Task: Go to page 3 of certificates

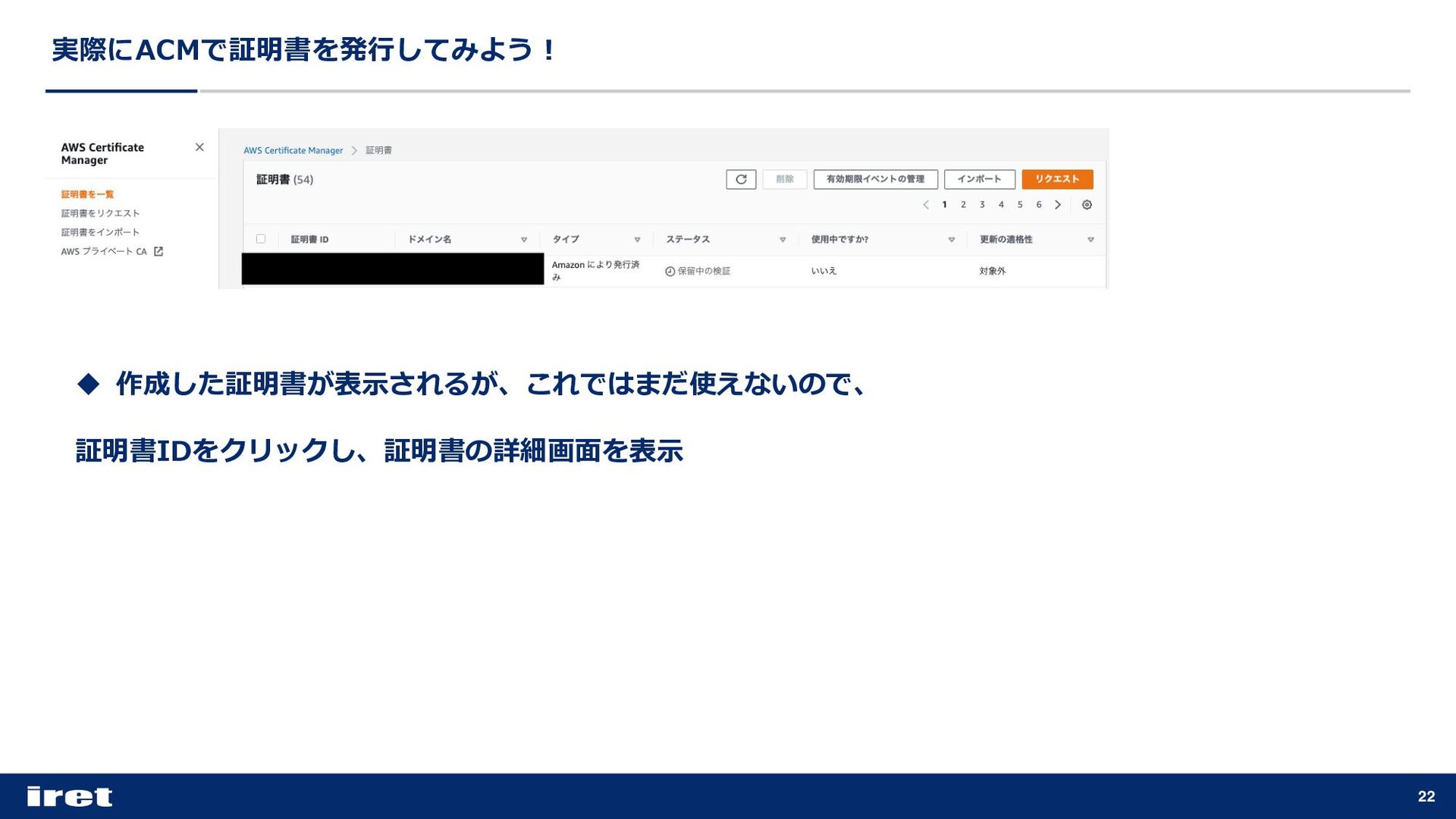Action: [x=982, y=205]
